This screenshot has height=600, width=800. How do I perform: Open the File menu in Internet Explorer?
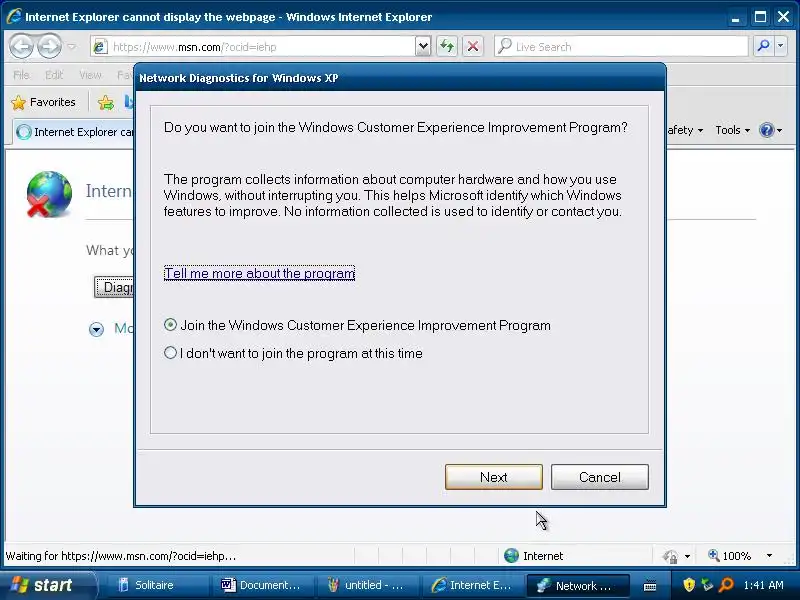21,76
